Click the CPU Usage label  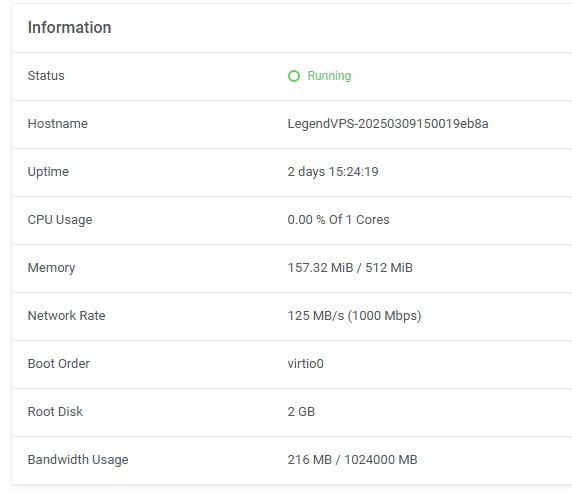(60, 220)
